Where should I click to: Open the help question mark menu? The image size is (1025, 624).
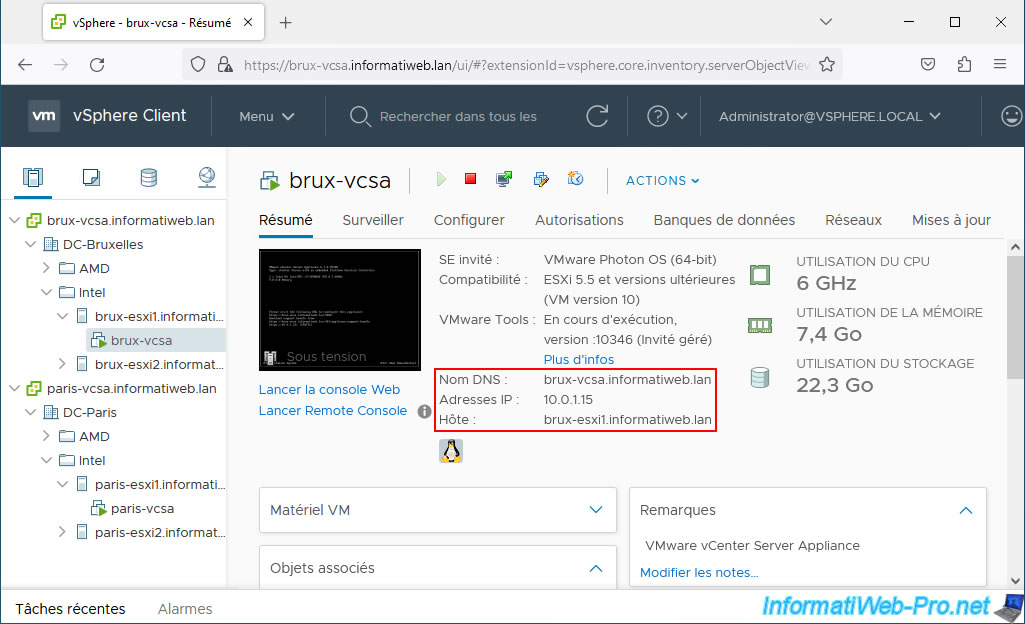[x=667, y=116]
